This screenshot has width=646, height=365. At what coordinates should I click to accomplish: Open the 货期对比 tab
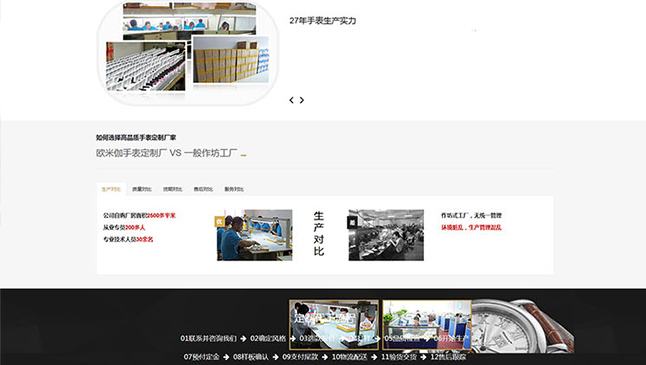pos(173,189)
